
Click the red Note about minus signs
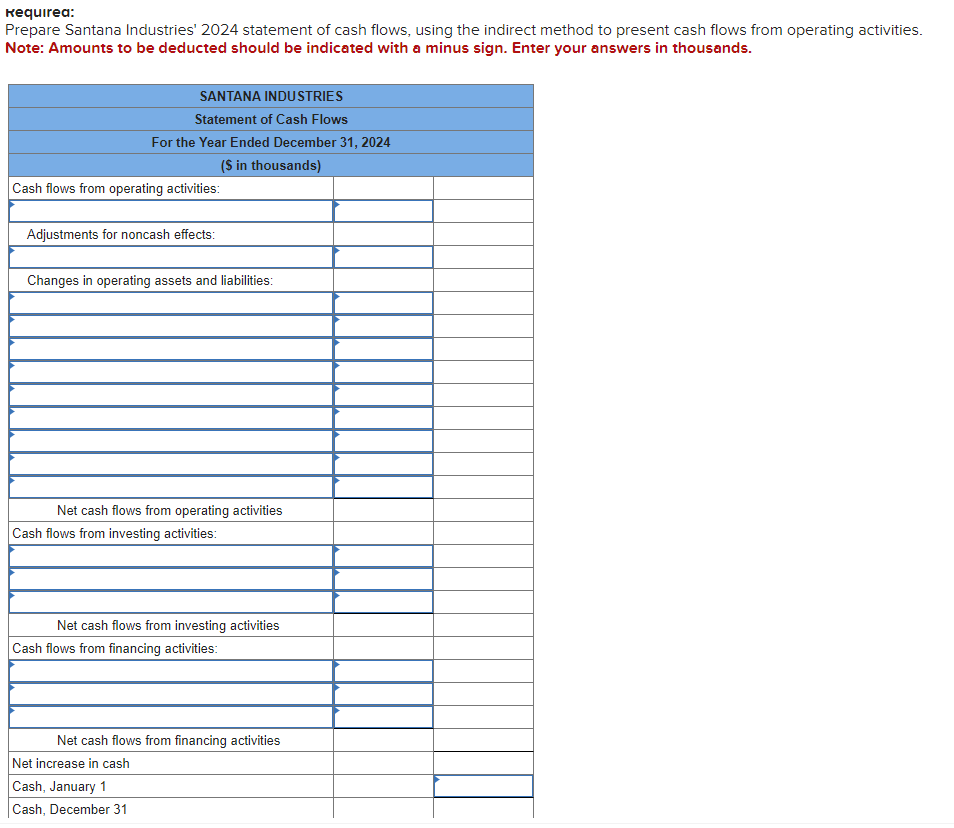tap(378, 48)
